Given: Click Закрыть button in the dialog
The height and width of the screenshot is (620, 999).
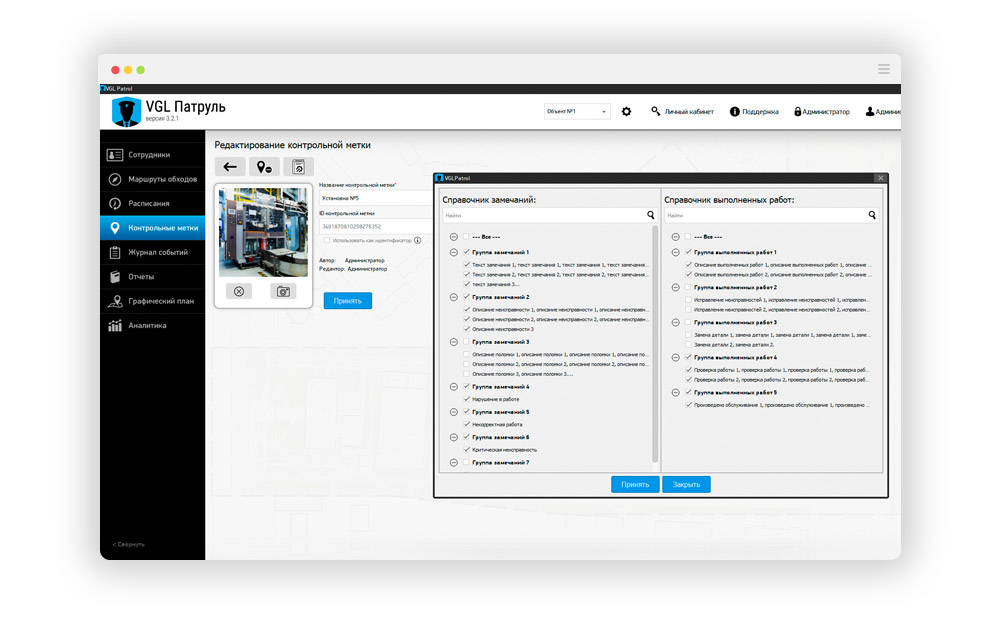Looking at the screenshot, I should click(686, 484).
